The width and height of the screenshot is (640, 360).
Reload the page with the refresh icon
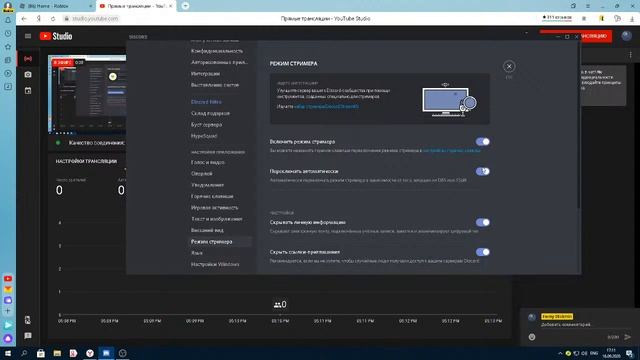coord(53,19)
